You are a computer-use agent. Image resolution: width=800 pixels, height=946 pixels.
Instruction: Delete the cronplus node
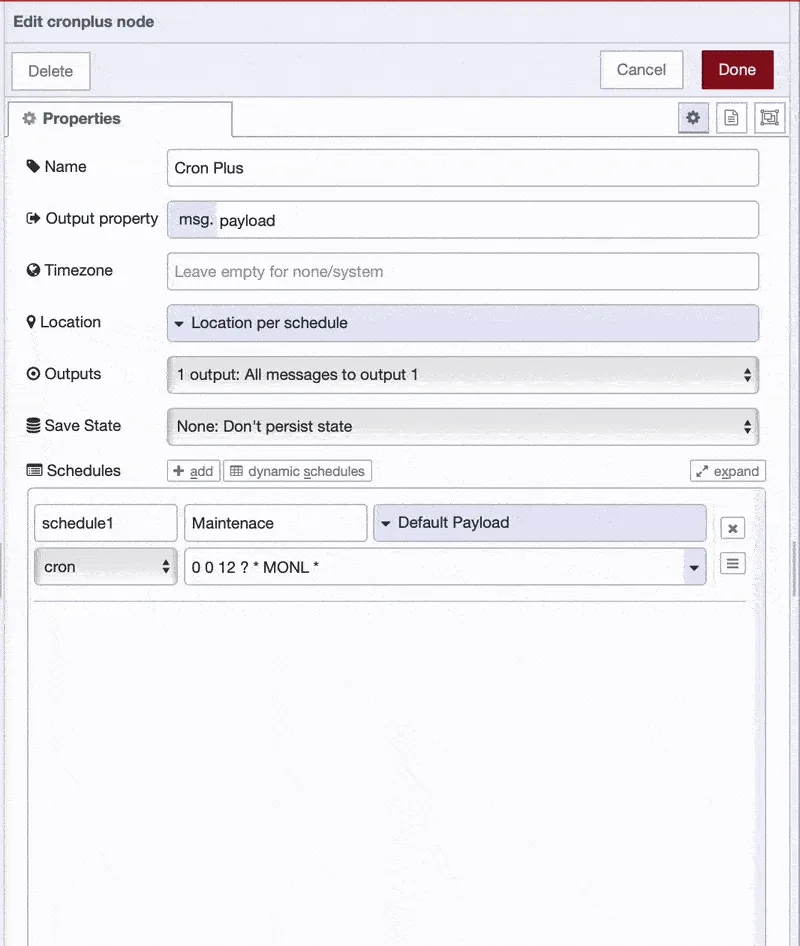tap(50, 70)
